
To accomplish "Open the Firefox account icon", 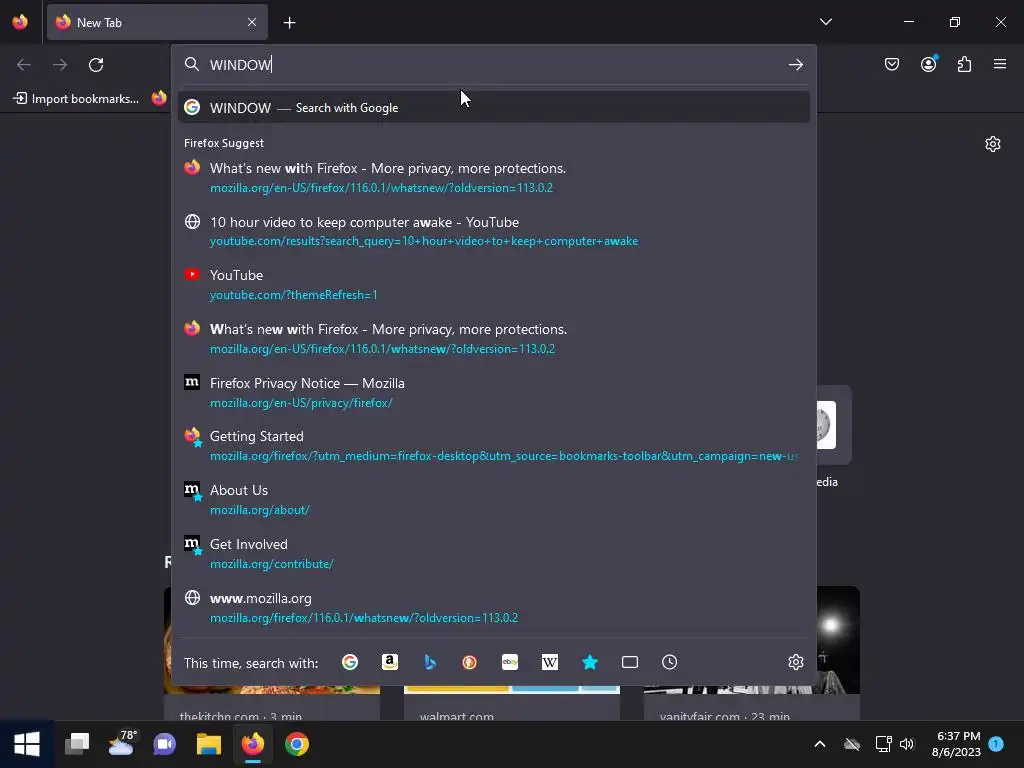I will [x=929, y=64].
